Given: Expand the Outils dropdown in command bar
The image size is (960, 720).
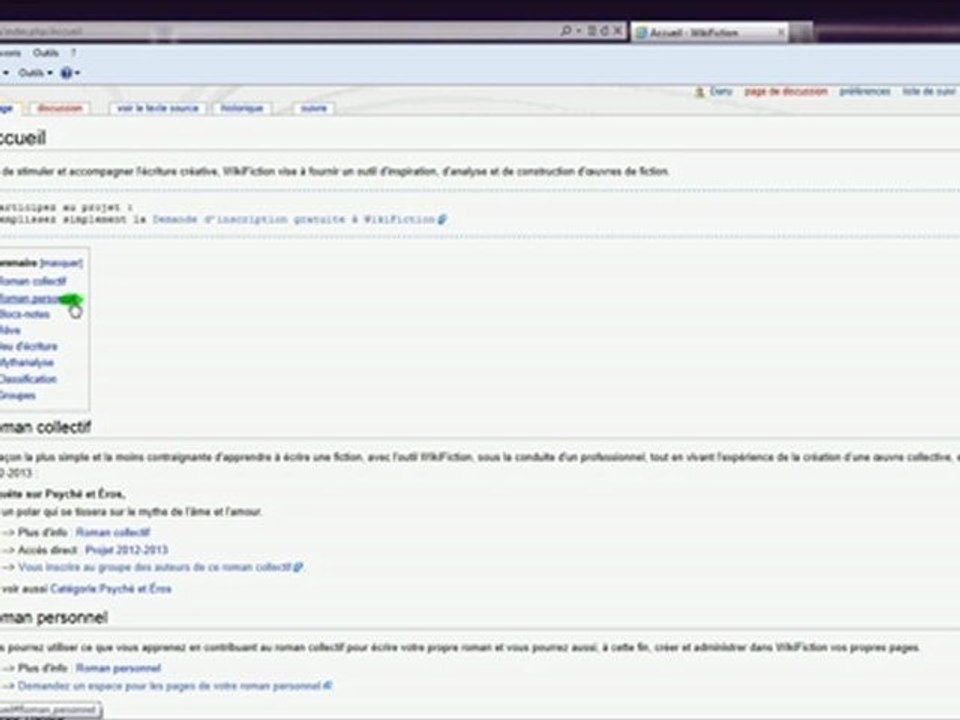Looking at the screenshot, I should click(36, 73).
